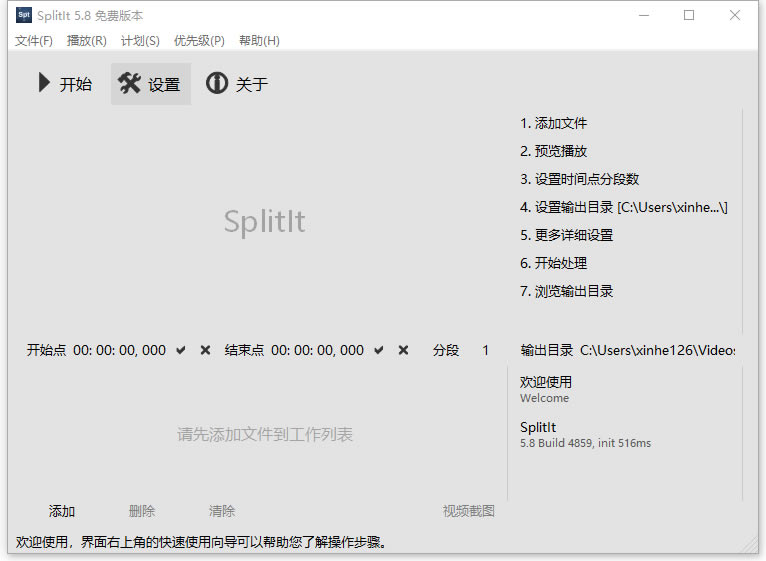Image resolution: width=766 pixels, height=561 pixels.
Task: Edit the 开始点 time value field
Action: click(119, 350)
